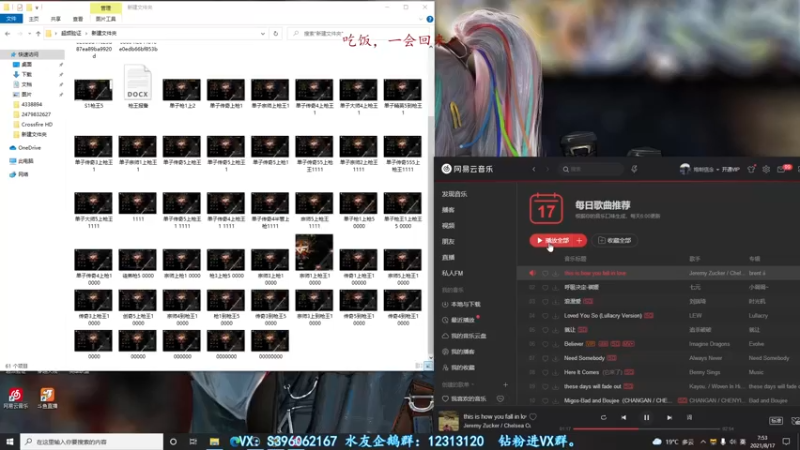Like these days will fade out heart
This screenshot has height=450, width=800.
(545, 386)
